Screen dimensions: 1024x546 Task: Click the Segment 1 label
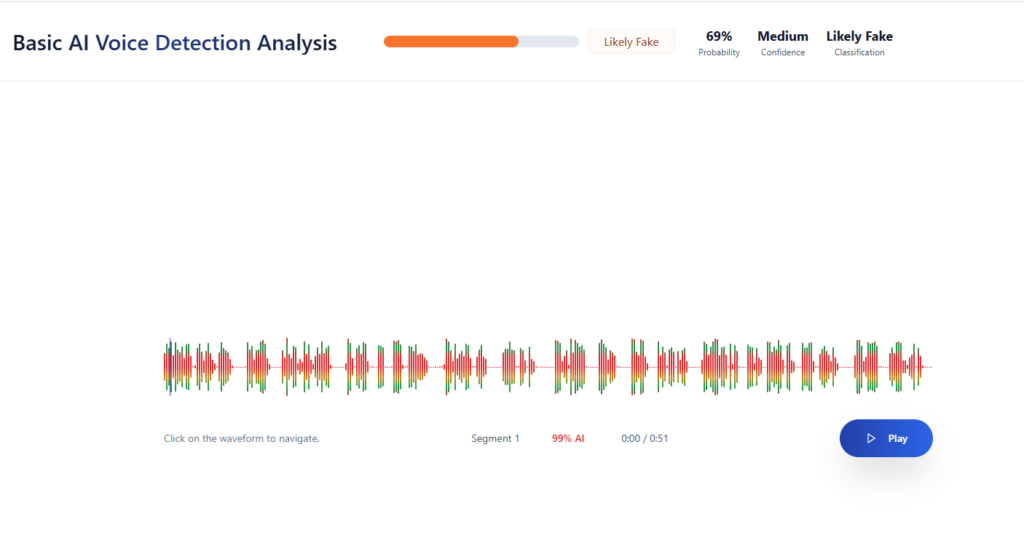point(495,438)
